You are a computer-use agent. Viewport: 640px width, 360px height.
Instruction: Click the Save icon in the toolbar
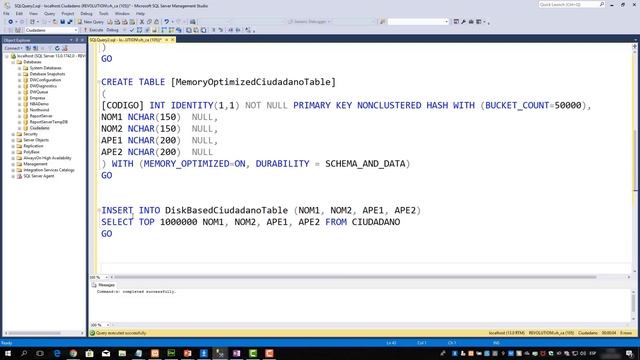pos(62,22)
